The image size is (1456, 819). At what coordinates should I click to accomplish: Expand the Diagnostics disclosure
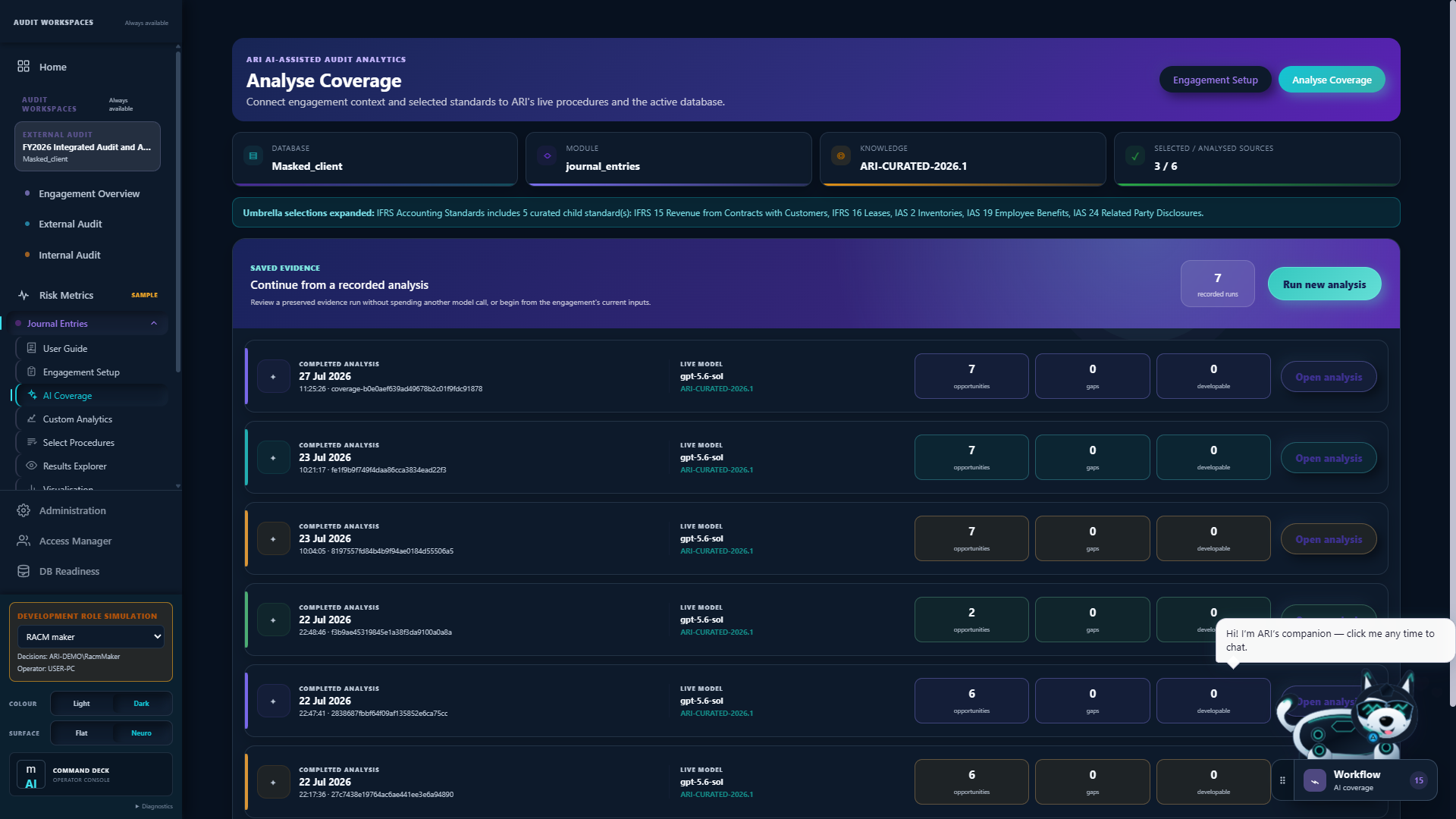pyautogui.click(x=154, y=806)
